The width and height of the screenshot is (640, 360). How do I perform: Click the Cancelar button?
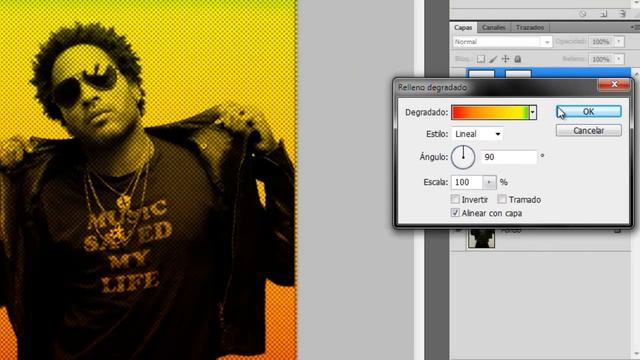[x=589, y=131]
